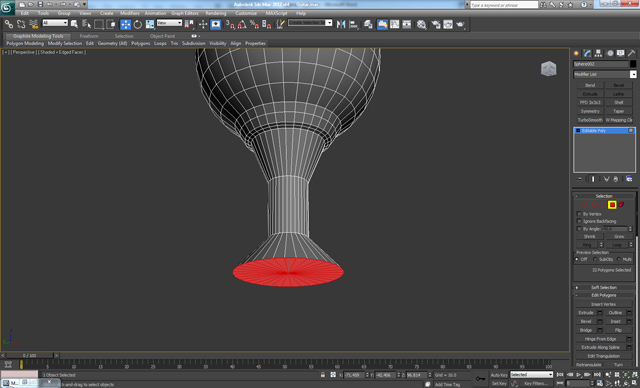Add the TurboSmooth modifier button
Viewport: 640px width, 388px height.
point(590,120)
